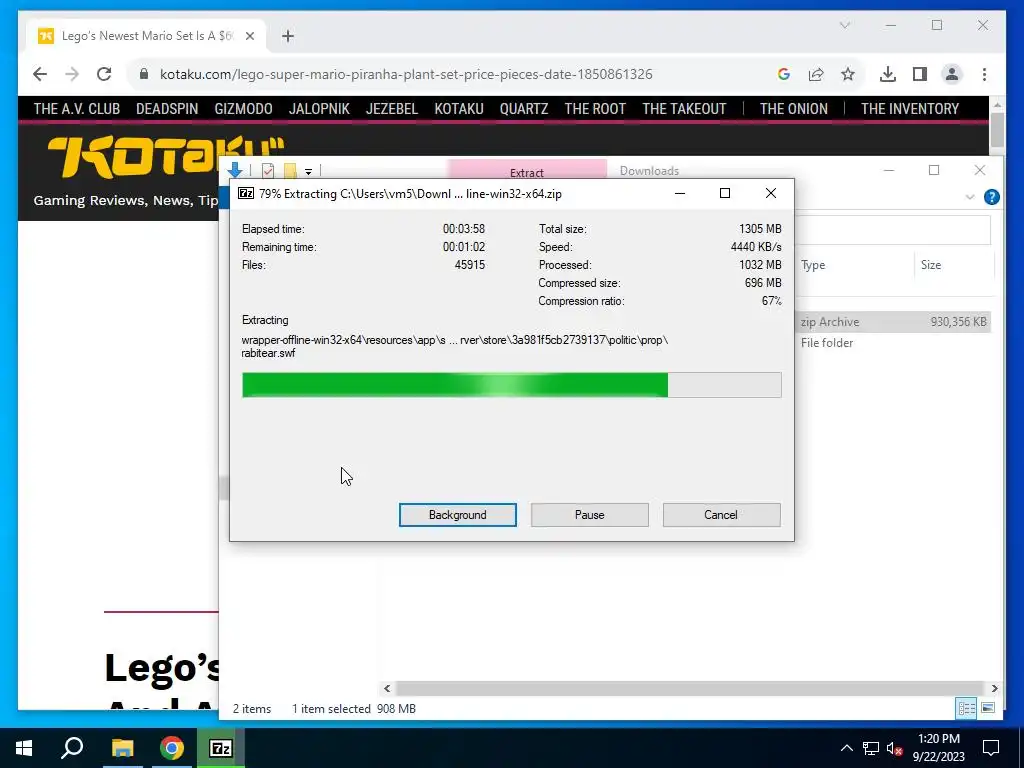This screenshot has width=1024, height=768.
Task: Select the File folder row
Action: [893, 343]
